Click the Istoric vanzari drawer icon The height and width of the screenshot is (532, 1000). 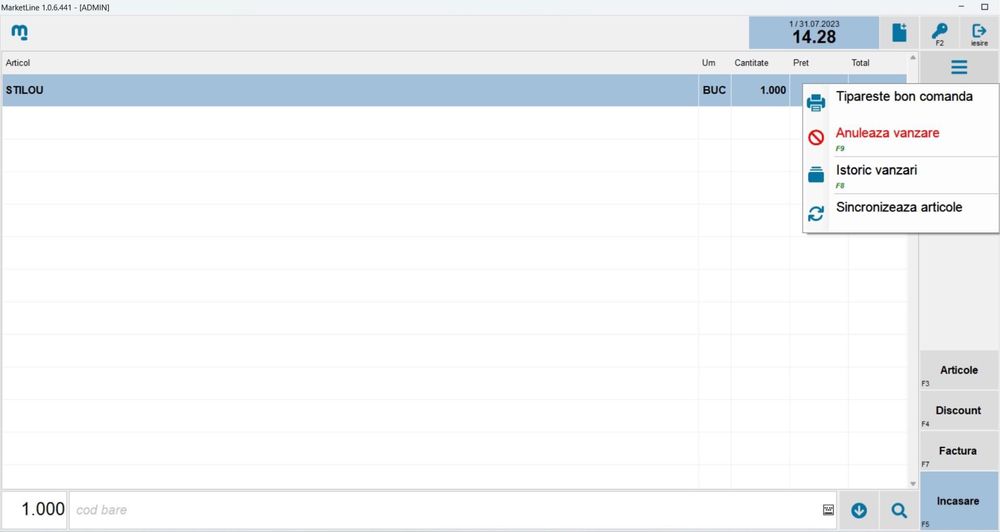(x=816, y=174)
